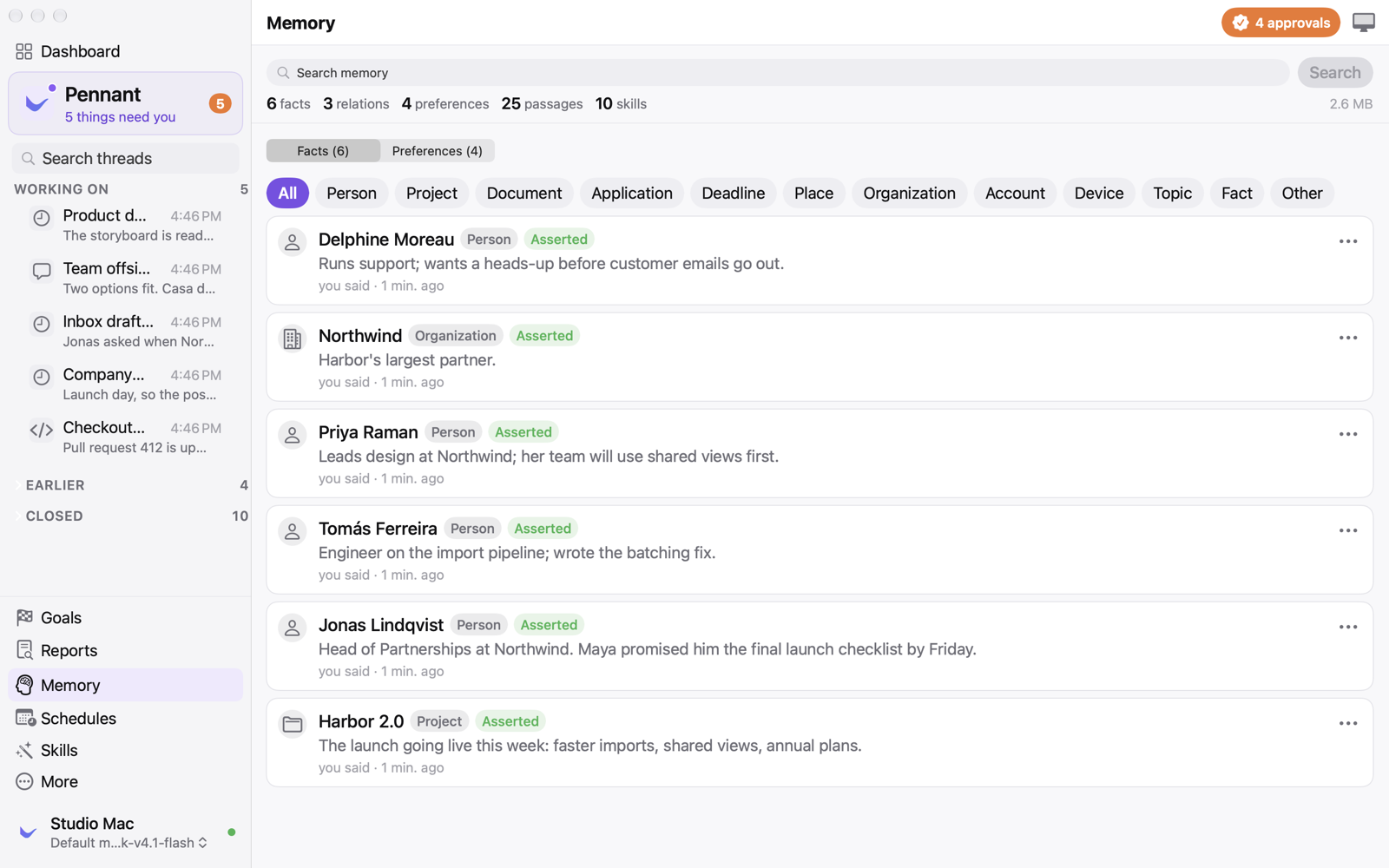Screen dimensions: 1389x868
Task: Select the Memory sidebar item
Action: [125, 685]
